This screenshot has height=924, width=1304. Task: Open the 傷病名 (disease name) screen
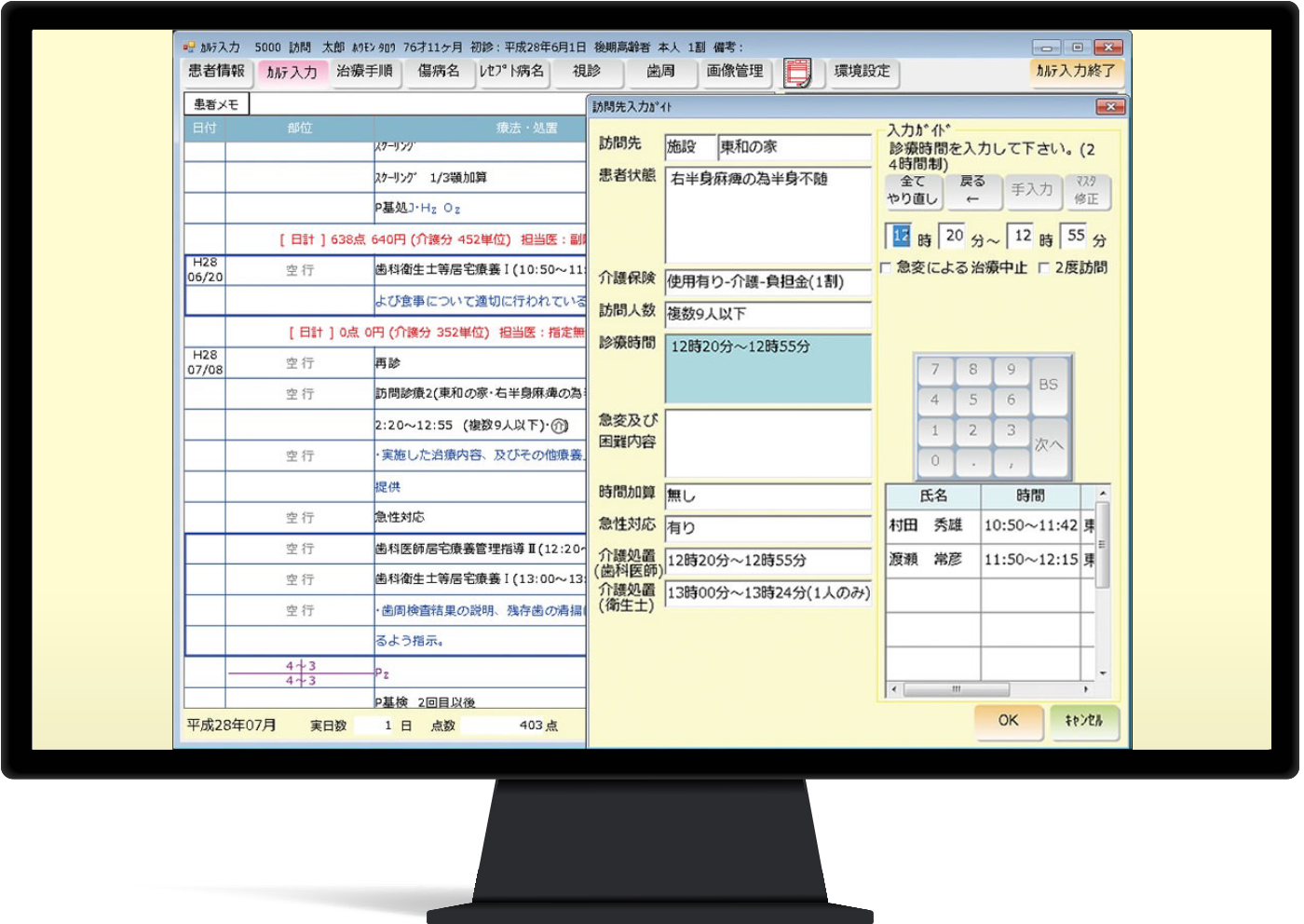tap(439, 71)
